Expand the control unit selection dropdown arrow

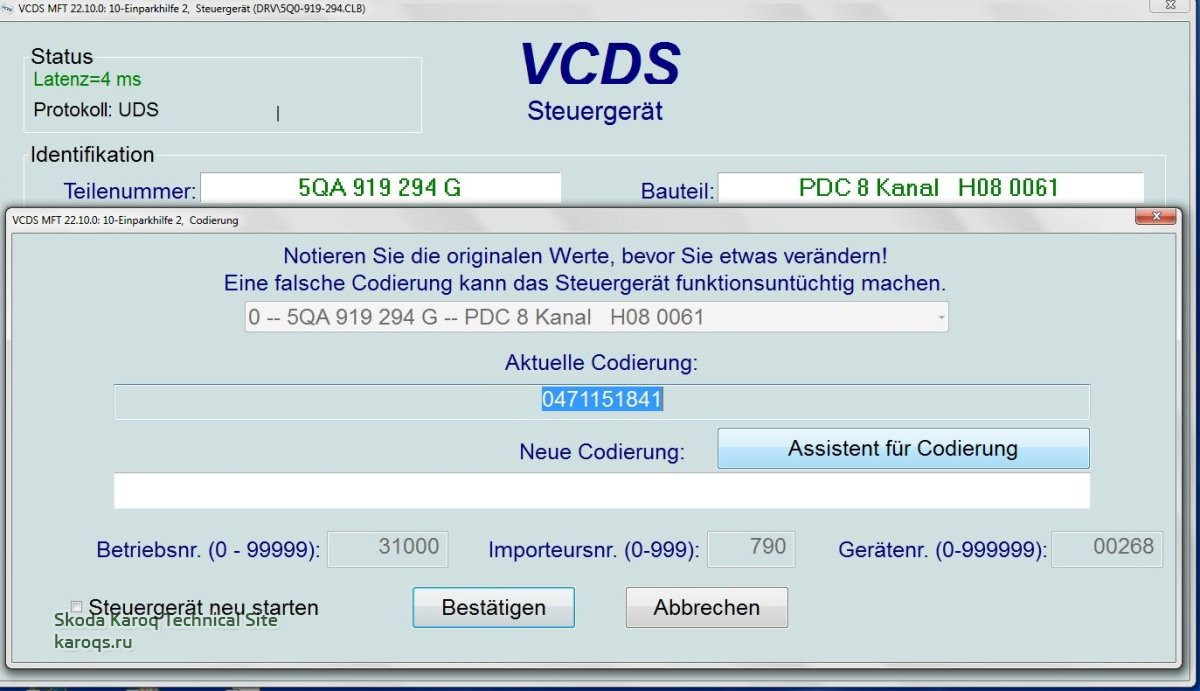pos(940,318)
